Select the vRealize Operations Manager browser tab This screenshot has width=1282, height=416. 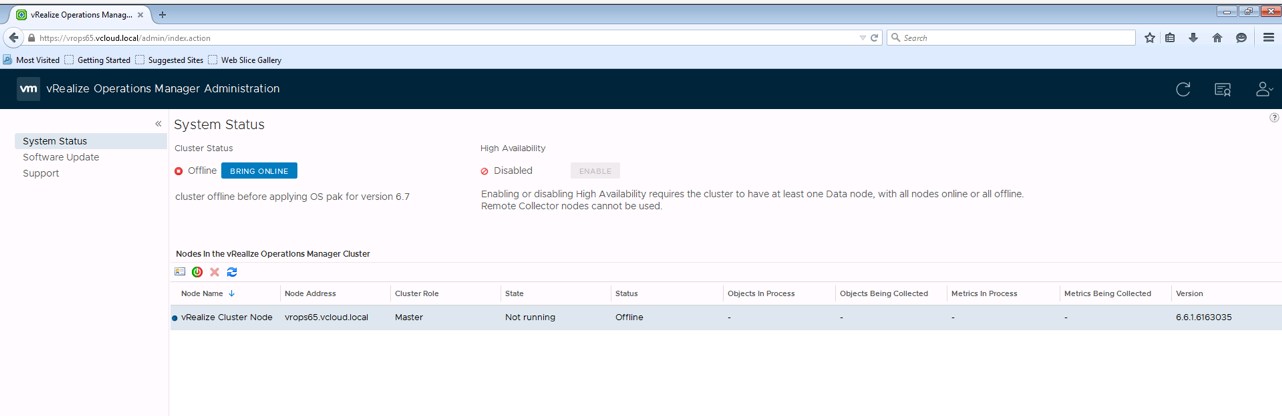[x=80, y=15]
